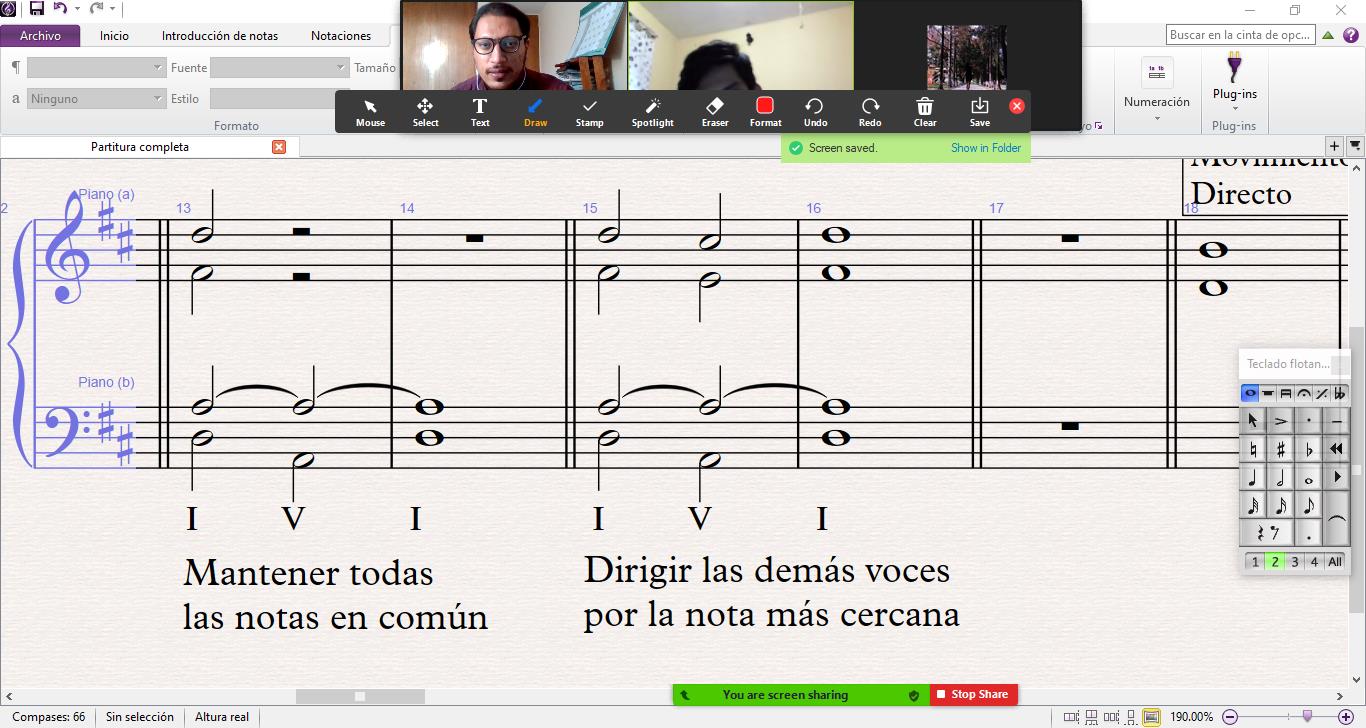The height and width of the screenshot is (728, 1366).
Task: Toggle voice 1 button on keypad
Action: click(x=1255, y=562)
